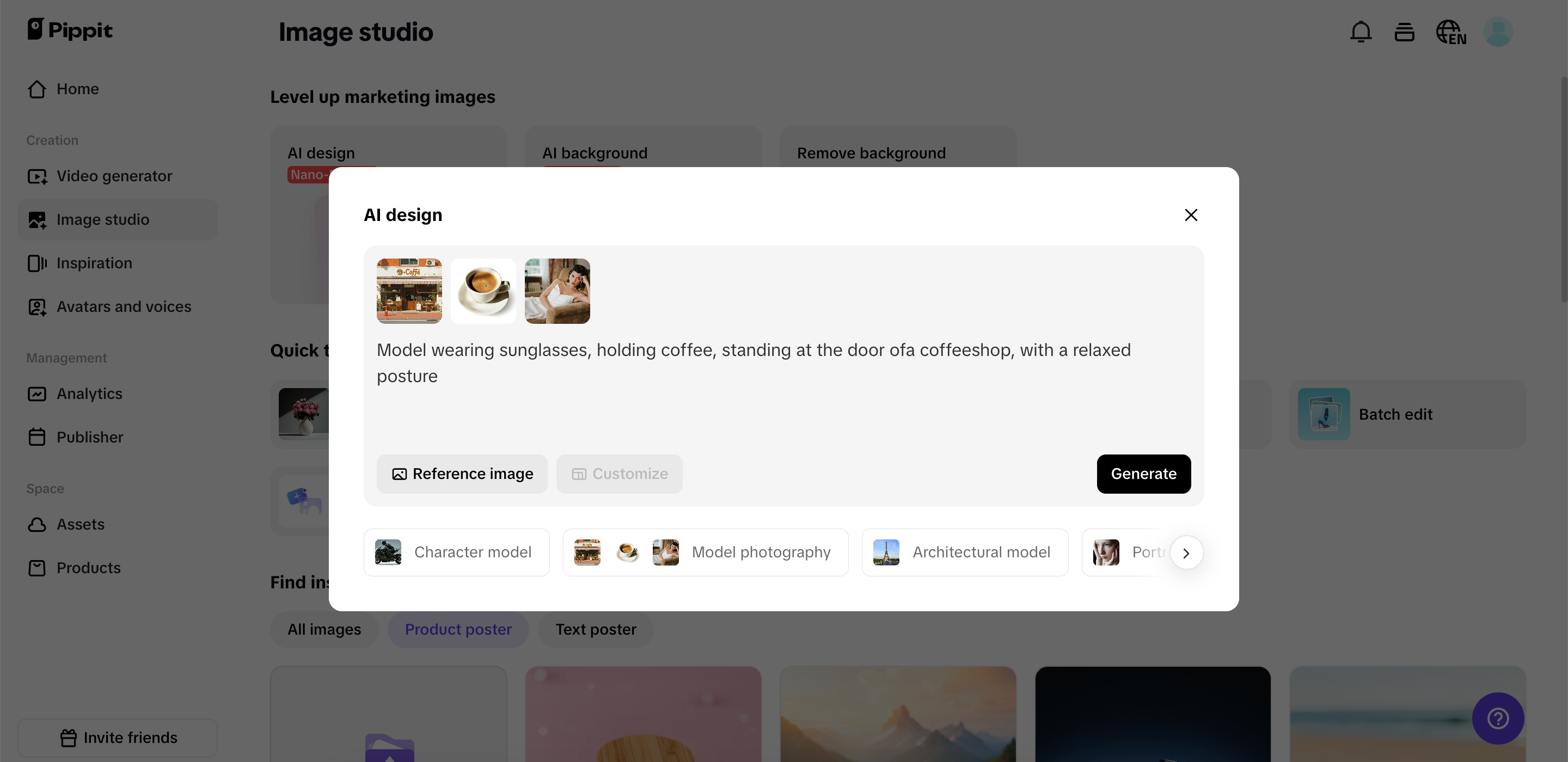
Task: Open the Publisher tool
Action: tap(90, 437)
